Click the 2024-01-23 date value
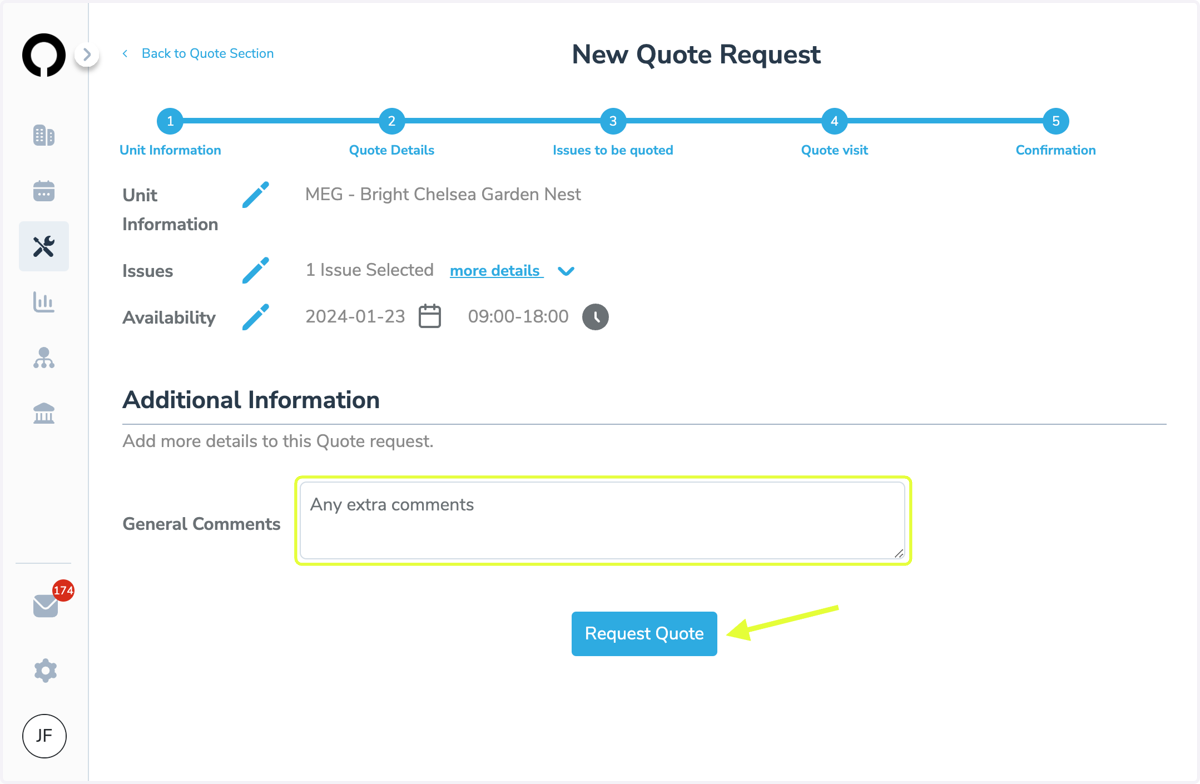The width and height of the screenshot is (1200, 784). coord(355,317)
